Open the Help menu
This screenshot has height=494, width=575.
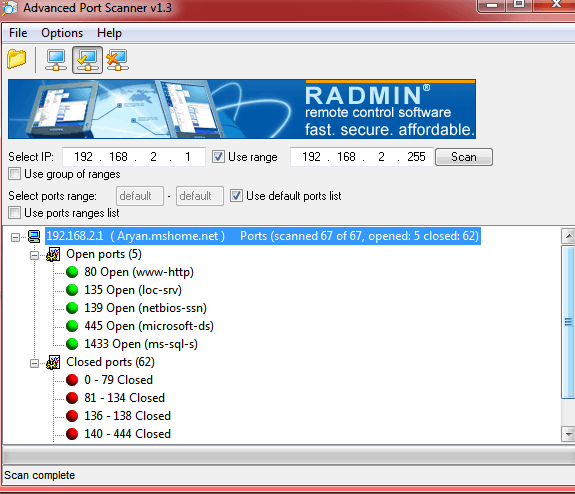pyautogui.click(x=109, y=33)
